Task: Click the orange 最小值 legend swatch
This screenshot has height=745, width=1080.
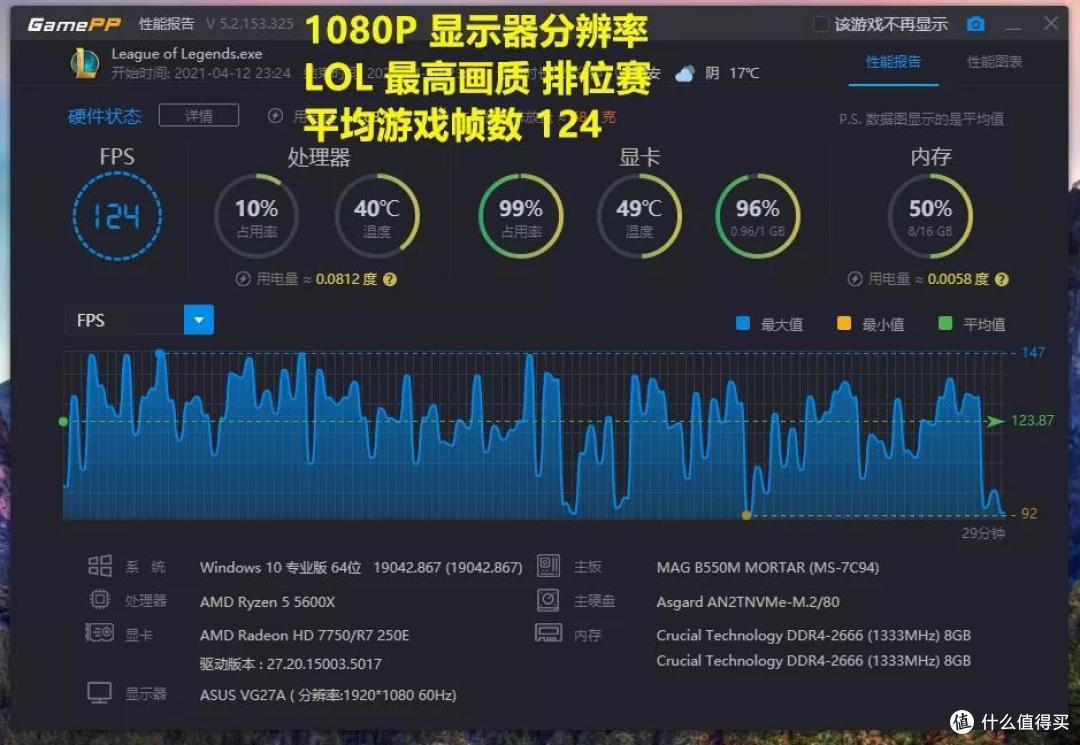Action: (844, 323)
